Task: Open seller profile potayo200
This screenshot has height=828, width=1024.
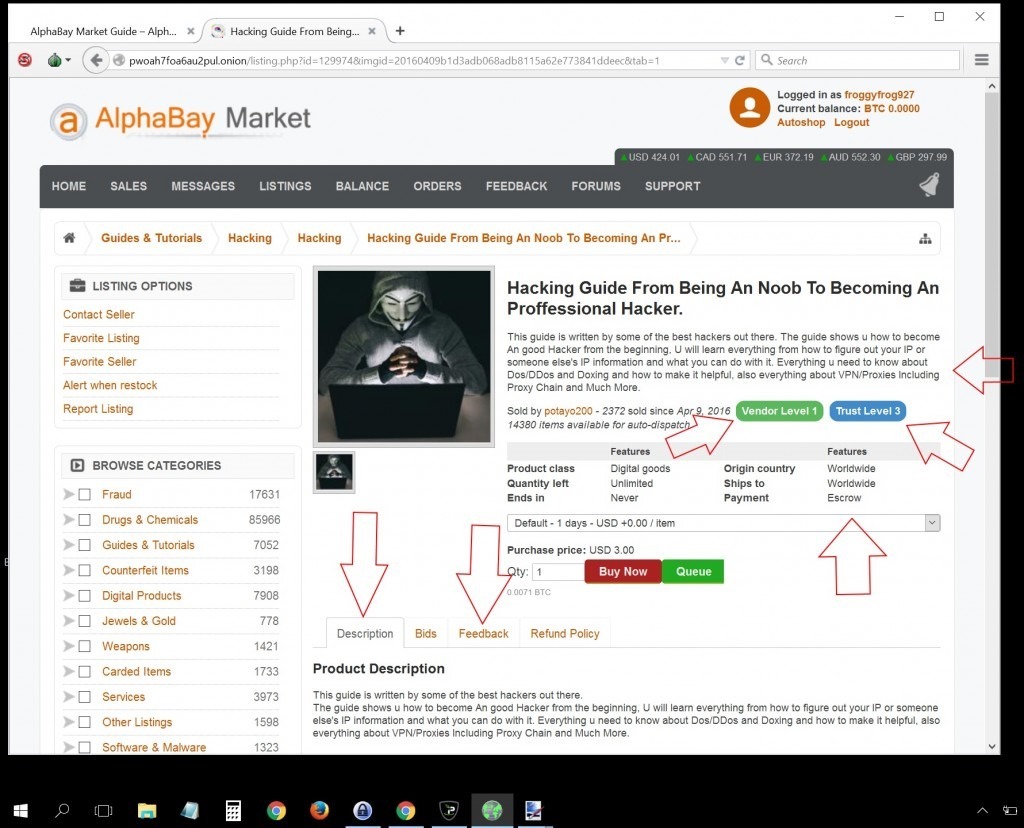Action: click(x=568, y=411)
